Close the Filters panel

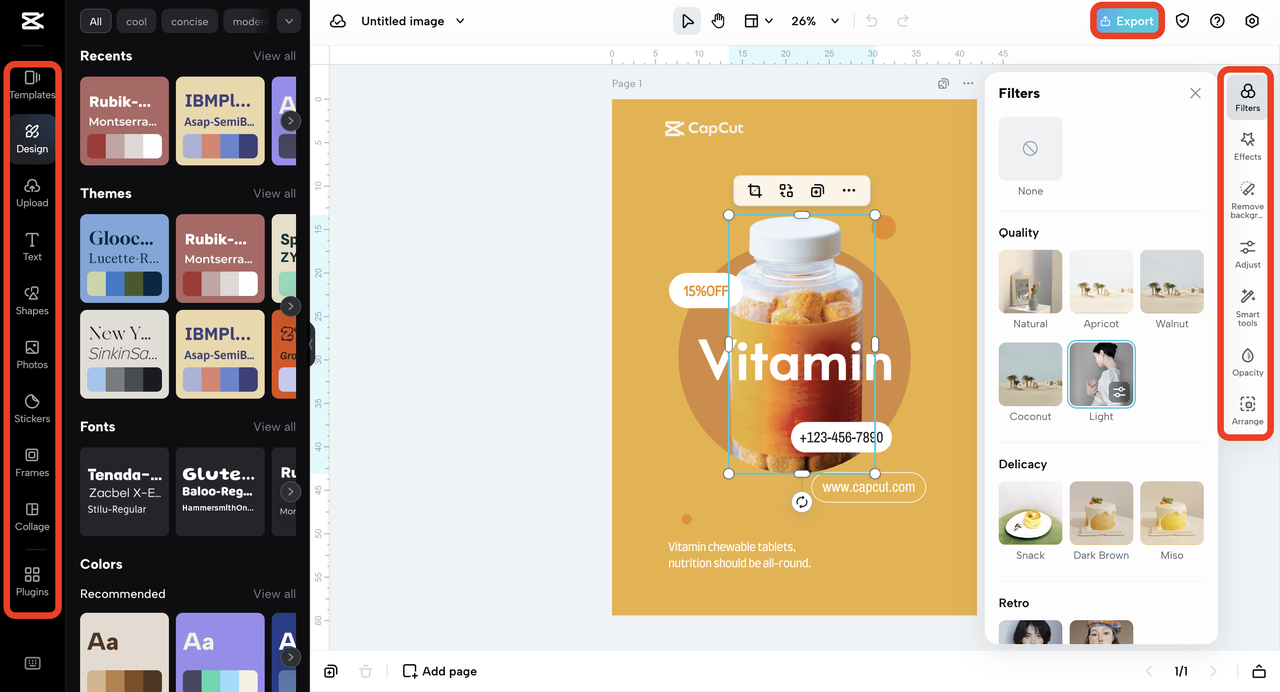[x=1195, y=93]
